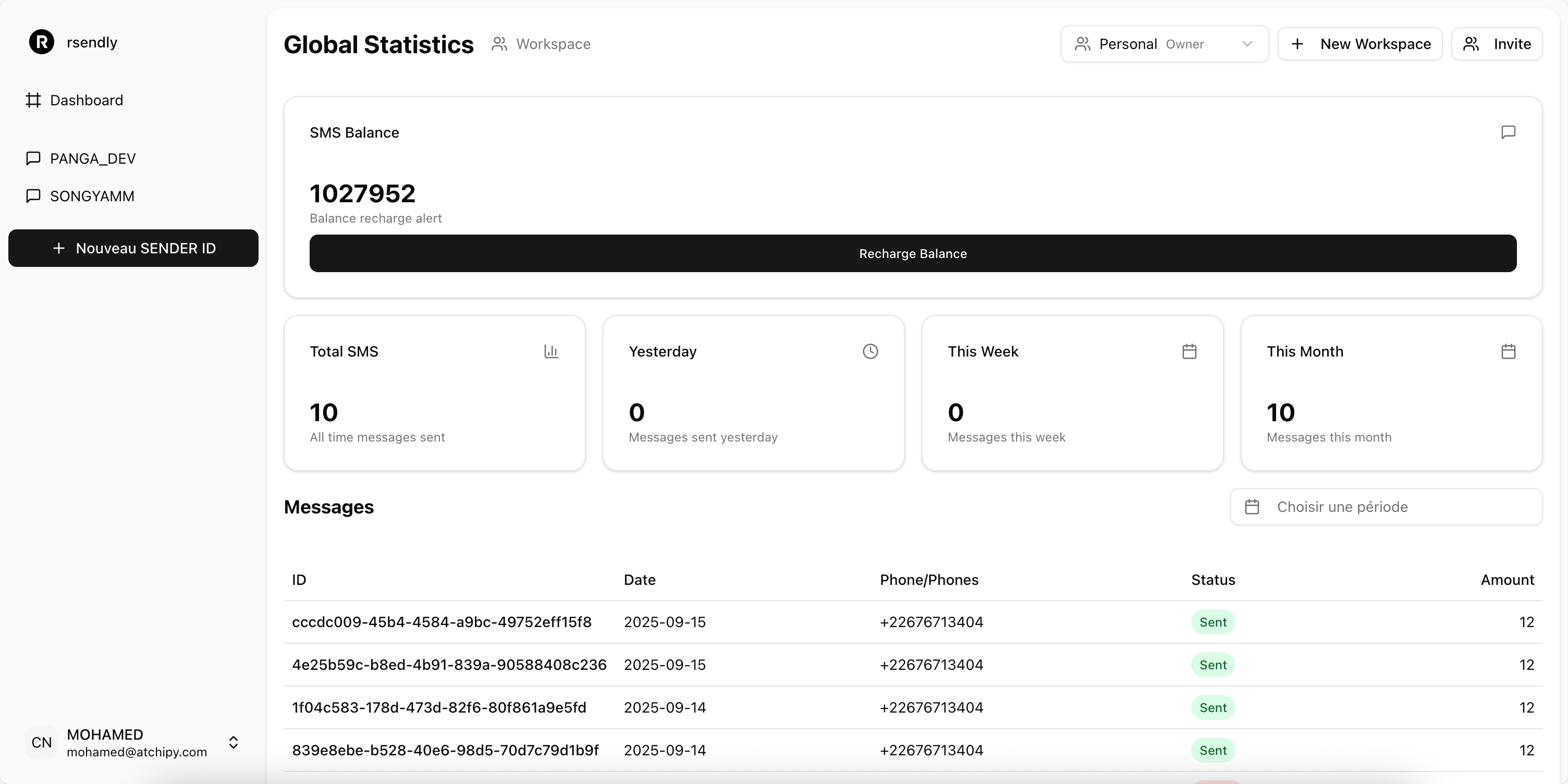This screenshot has width=1568, height=784.
Task: Click the first message ID cccdc009 row
Action: (442, 622)
